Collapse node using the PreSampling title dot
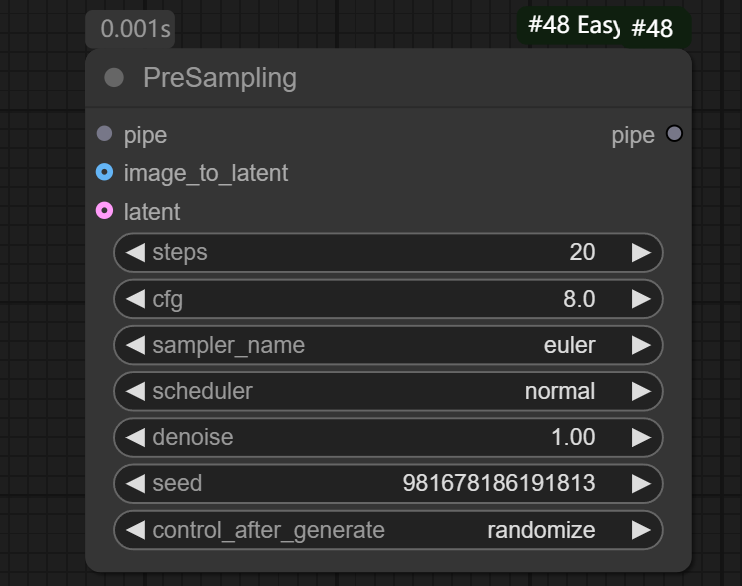Screen dimensions: 742x586 tap(114, 78)
